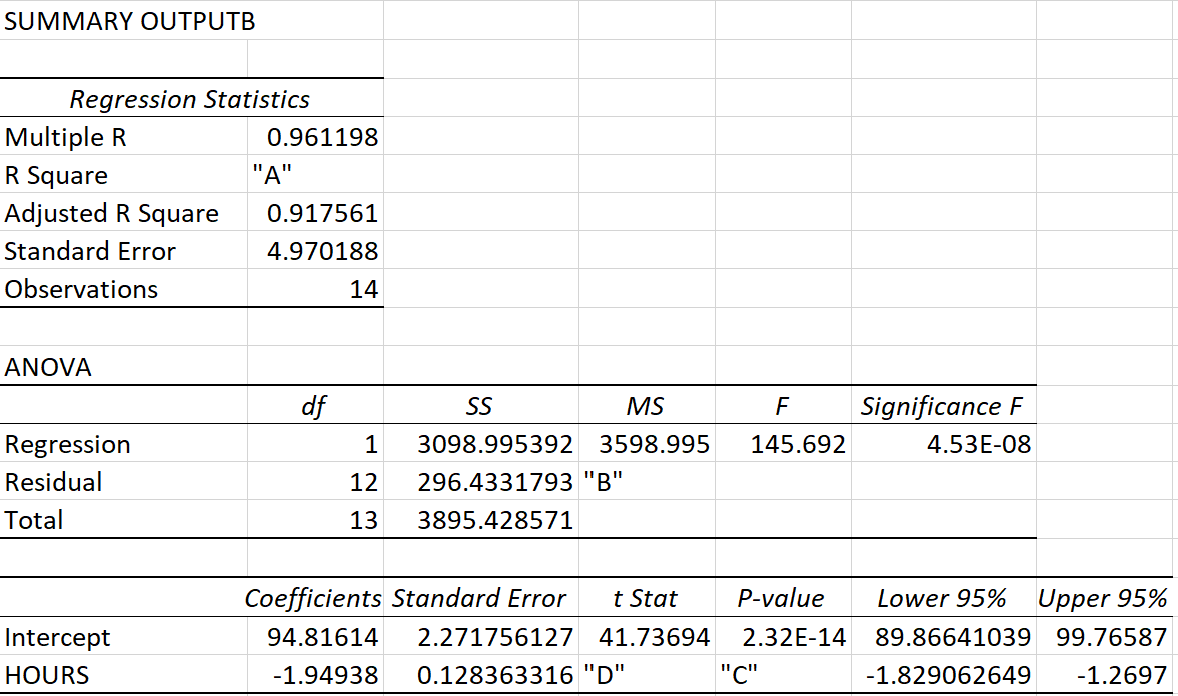The width and height of the screenshot is (1178, 696).
Task: Click the cell containing "D"
Action: coord(604,674)
